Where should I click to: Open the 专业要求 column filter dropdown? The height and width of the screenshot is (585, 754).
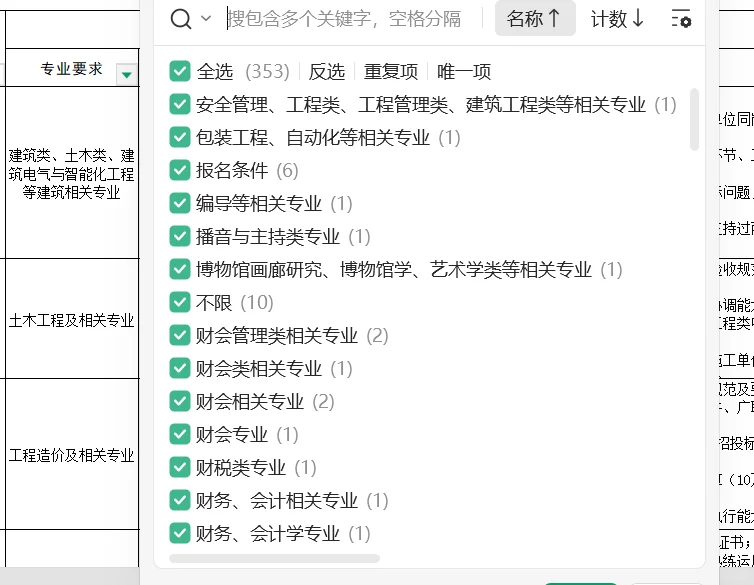coord(127,75)
